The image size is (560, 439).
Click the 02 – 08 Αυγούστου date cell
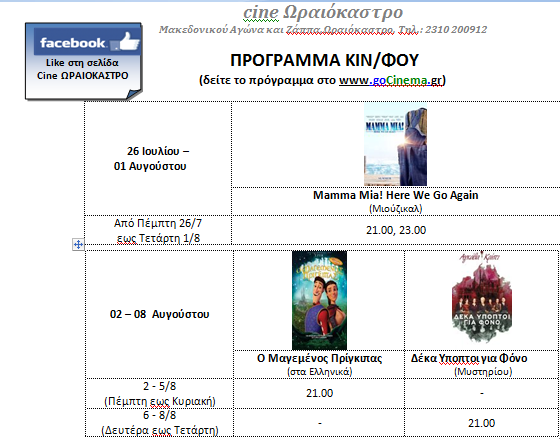pos(159,314)
